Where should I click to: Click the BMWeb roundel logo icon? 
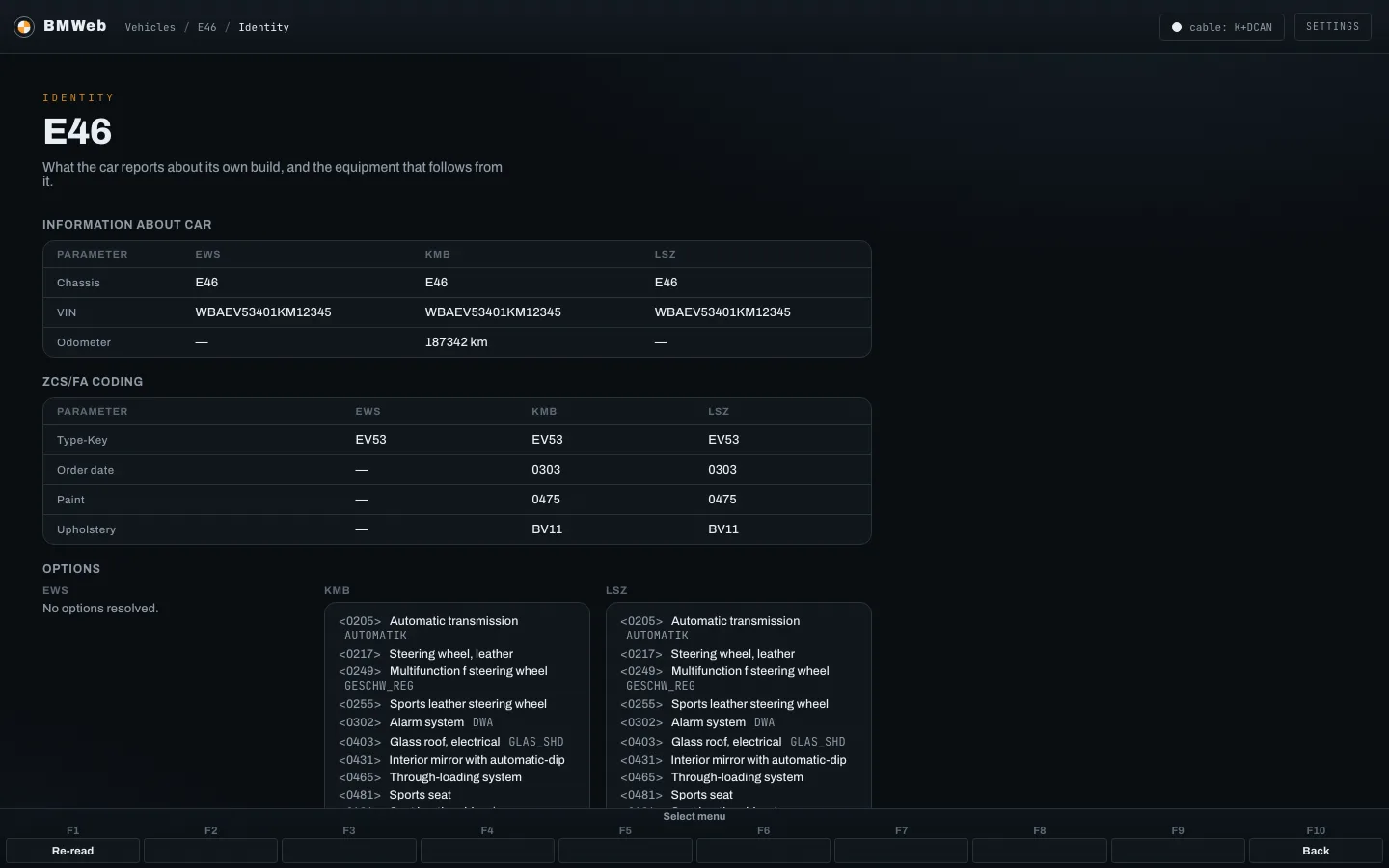click(24, 27)
